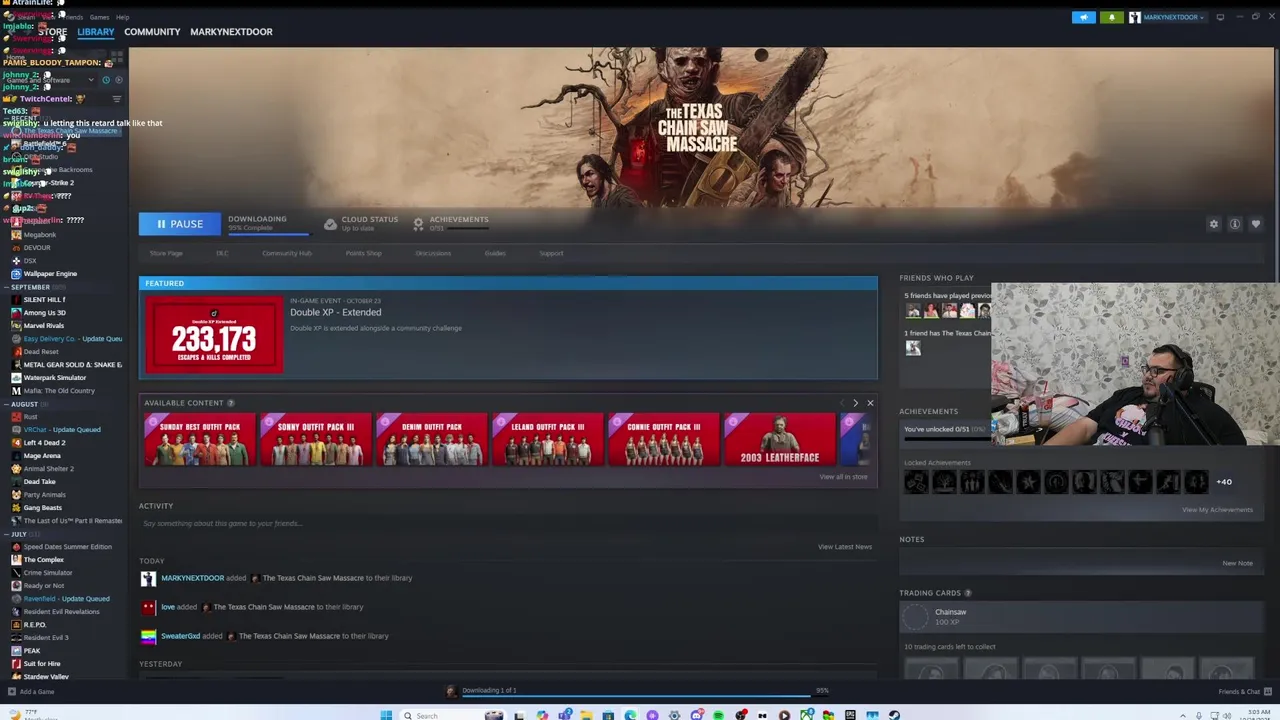Image resolution: width=1280 pixels, height=720 pixels.
Task: Open the Community Hub link
Action: (287, 253)
